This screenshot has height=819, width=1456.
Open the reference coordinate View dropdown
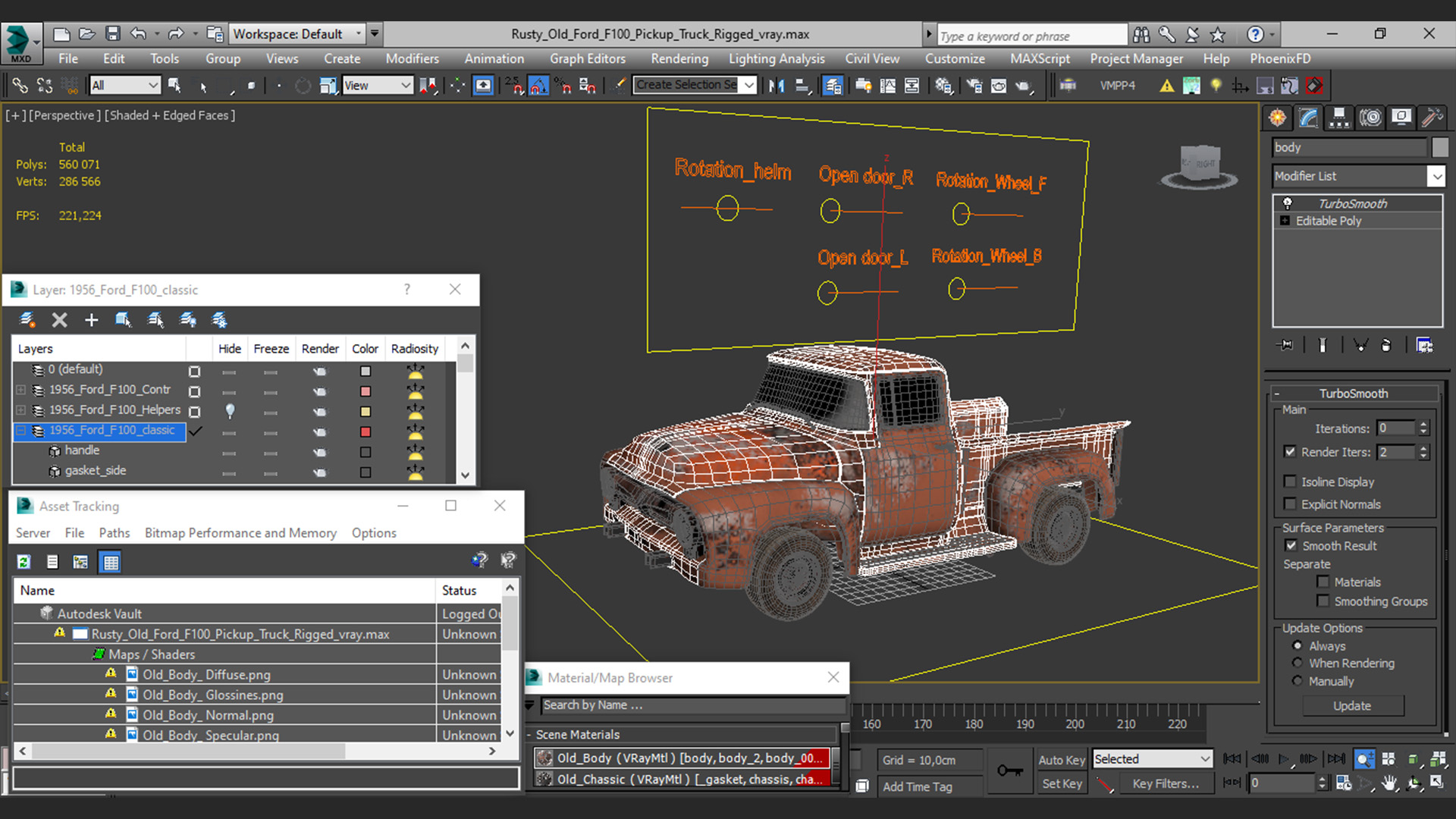pos(377,86)
